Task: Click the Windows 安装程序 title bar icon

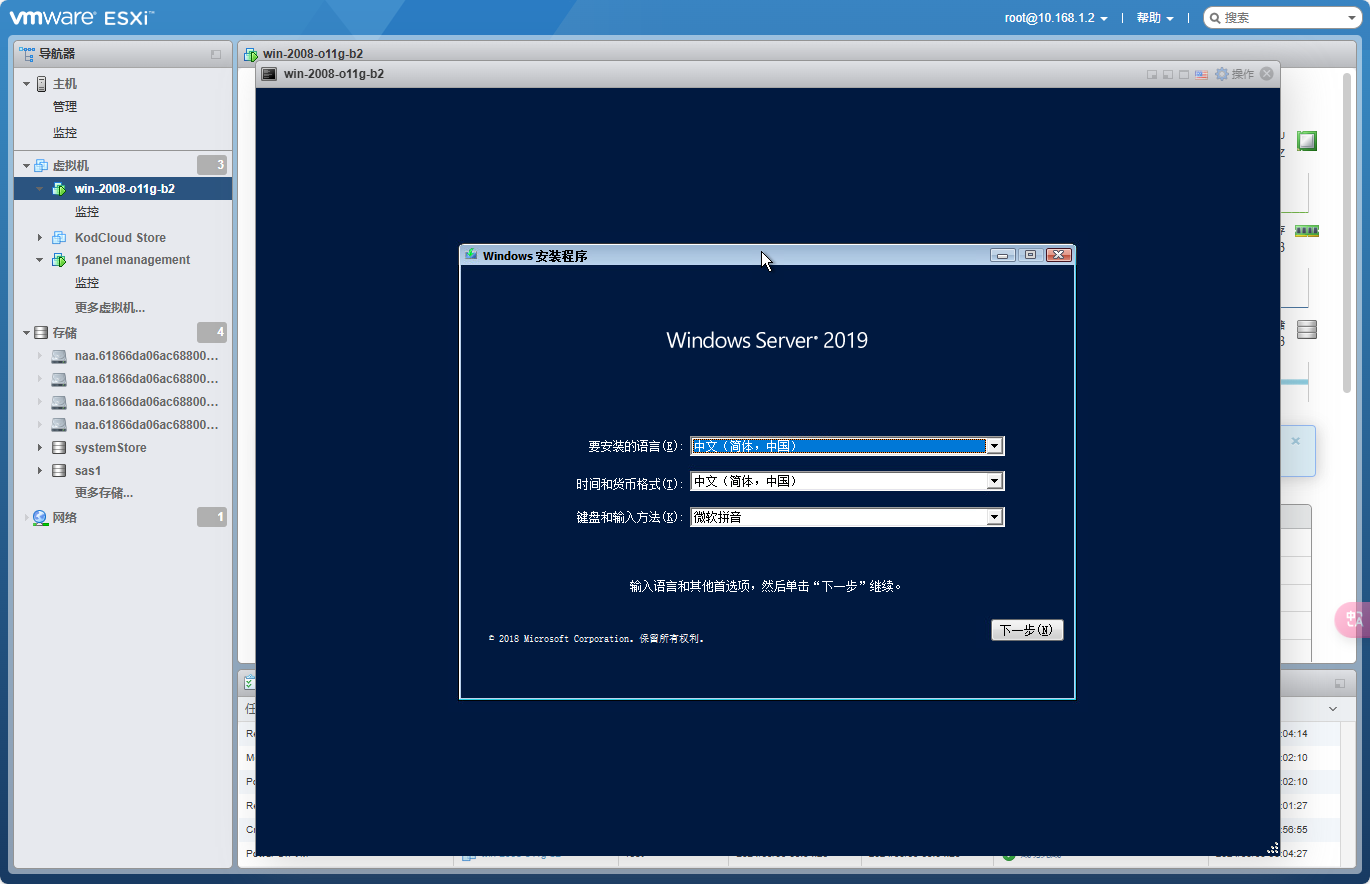Action: pos(471,255)
